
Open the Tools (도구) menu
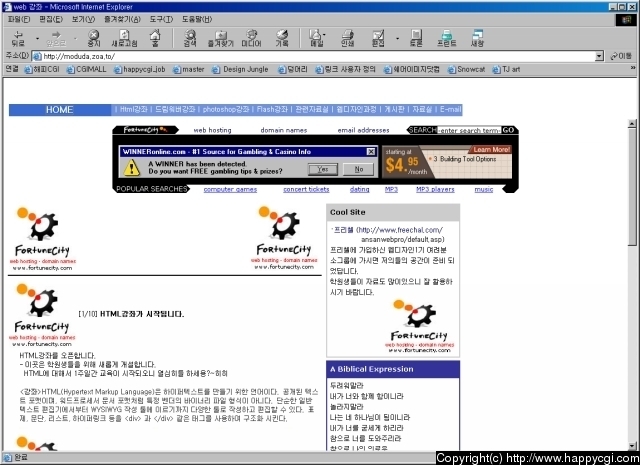(161, 19)
